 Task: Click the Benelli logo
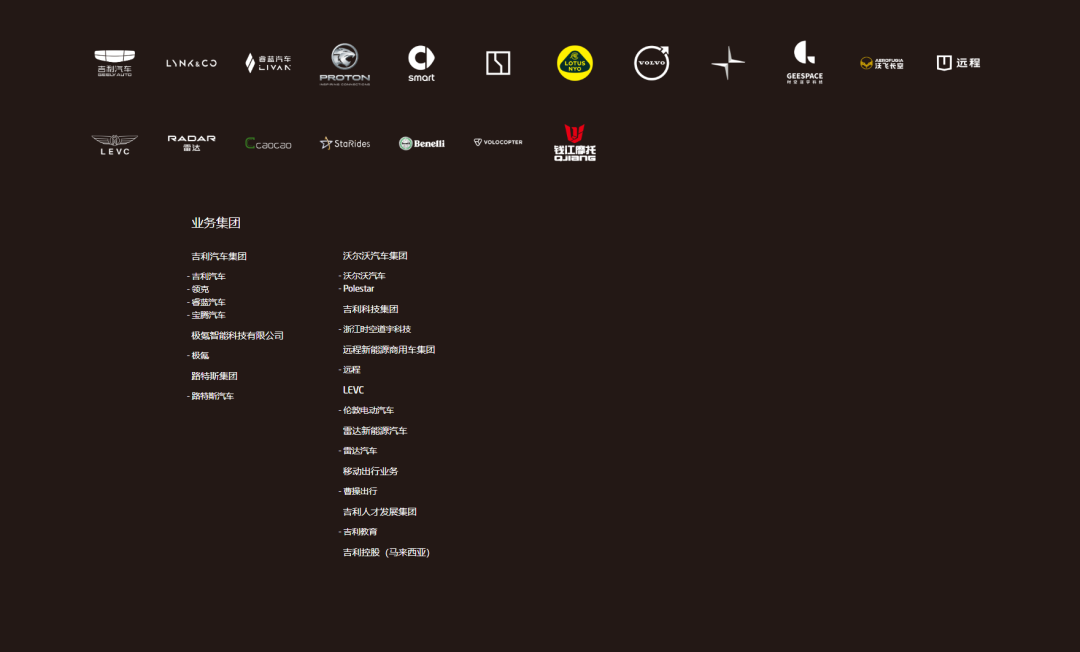[x=422, y=143]
